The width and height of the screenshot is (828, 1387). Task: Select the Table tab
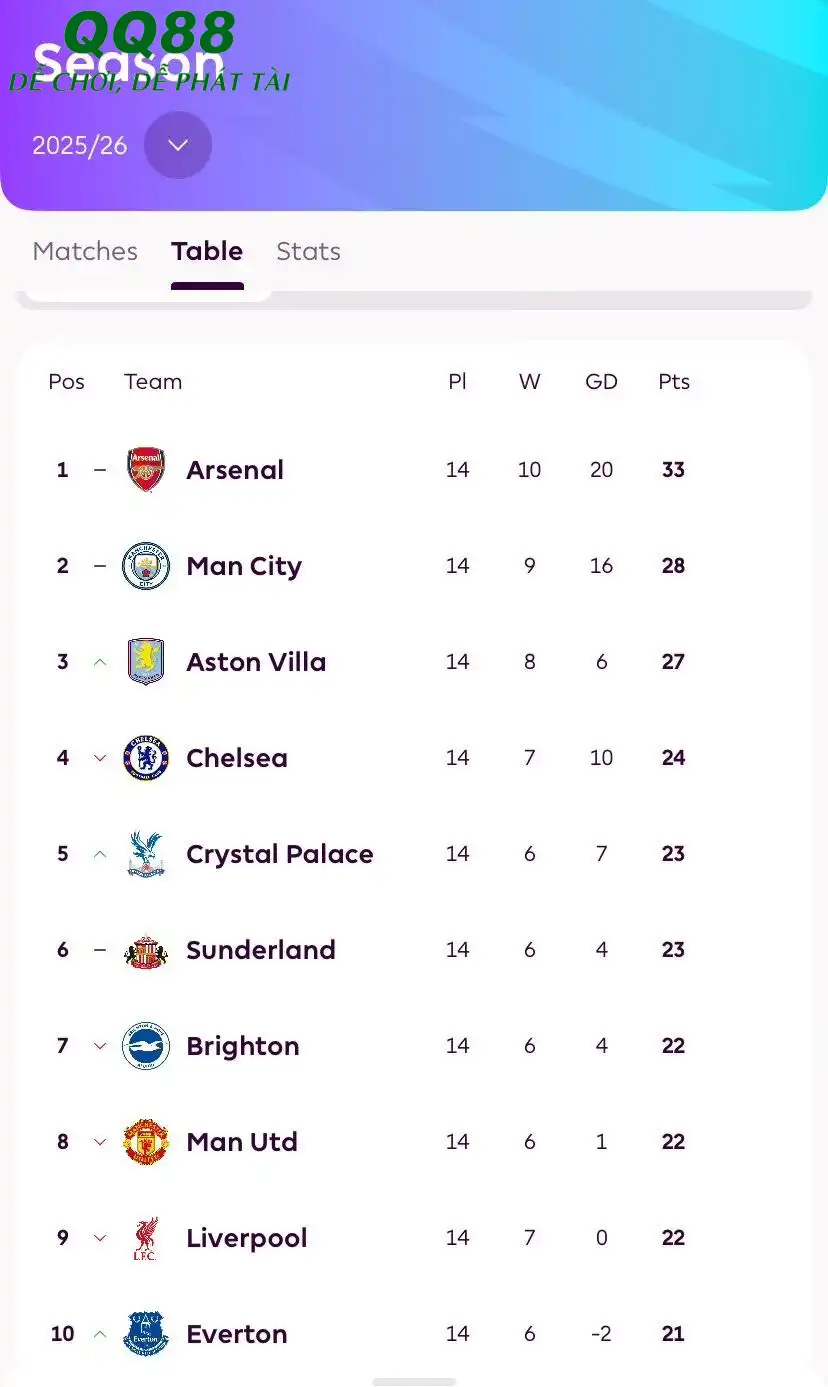(207, 251)
